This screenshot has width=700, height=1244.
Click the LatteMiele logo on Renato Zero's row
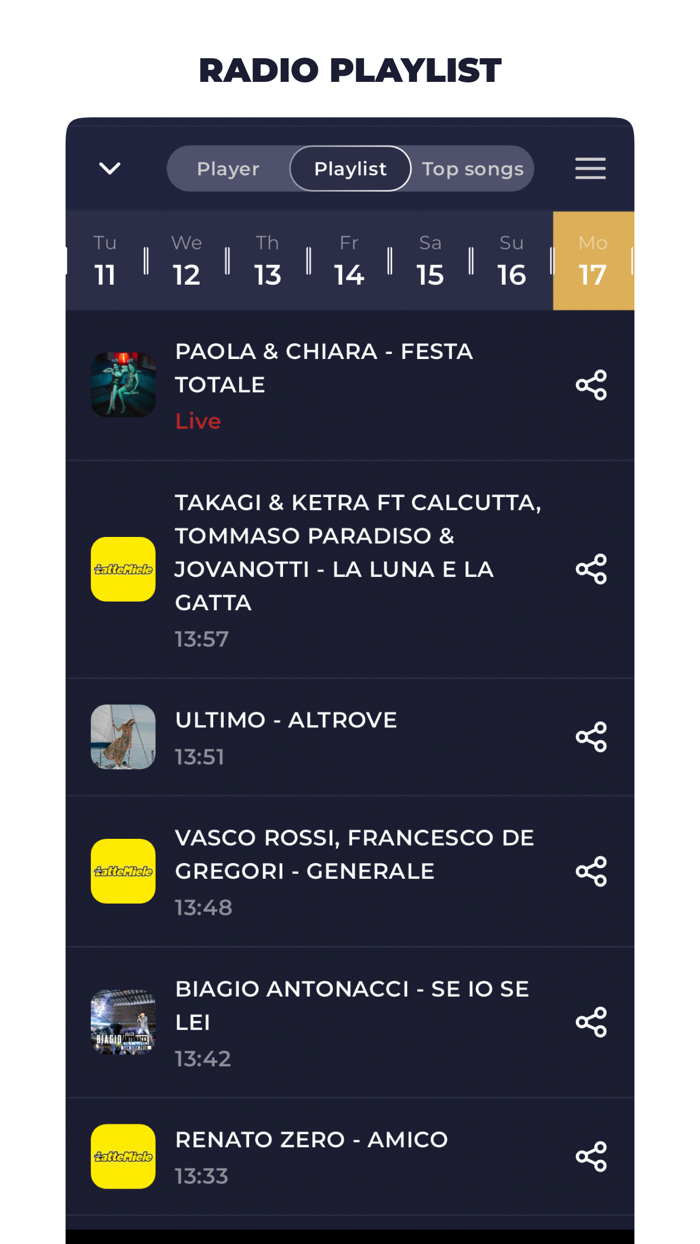coord(123,1155)
